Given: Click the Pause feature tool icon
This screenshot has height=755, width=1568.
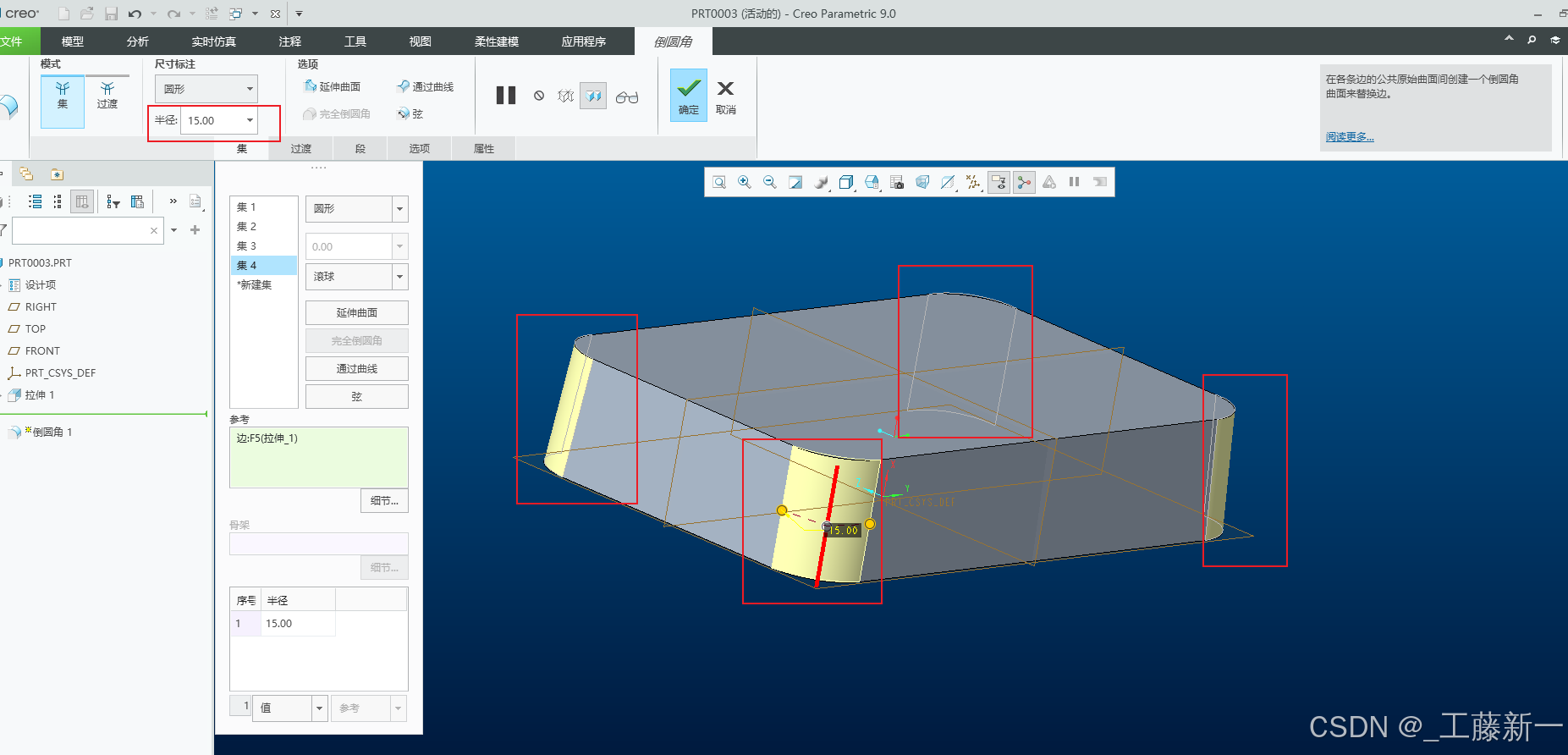Looking at the screenshot, I should (x=506, y=96).
